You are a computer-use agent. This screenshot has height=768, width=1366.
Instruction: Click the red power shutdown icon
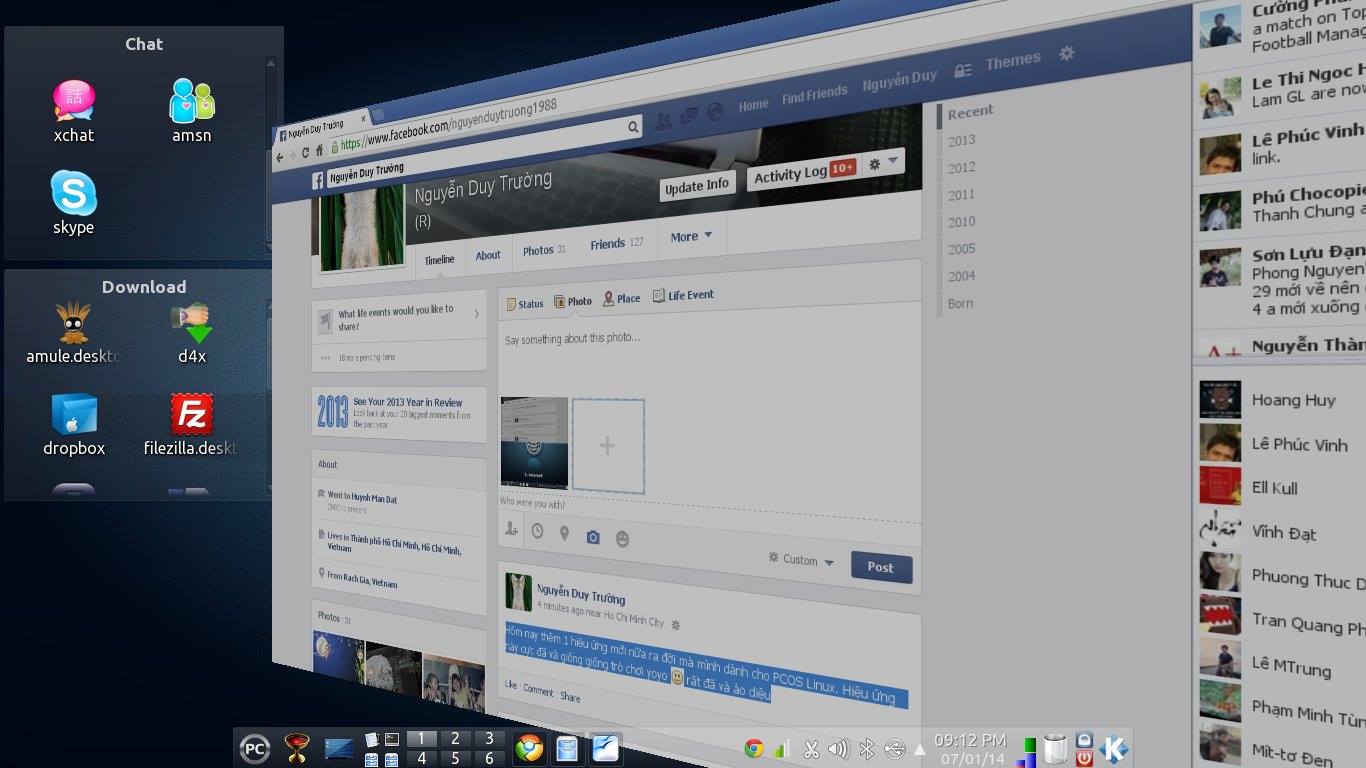[1084, 758]
